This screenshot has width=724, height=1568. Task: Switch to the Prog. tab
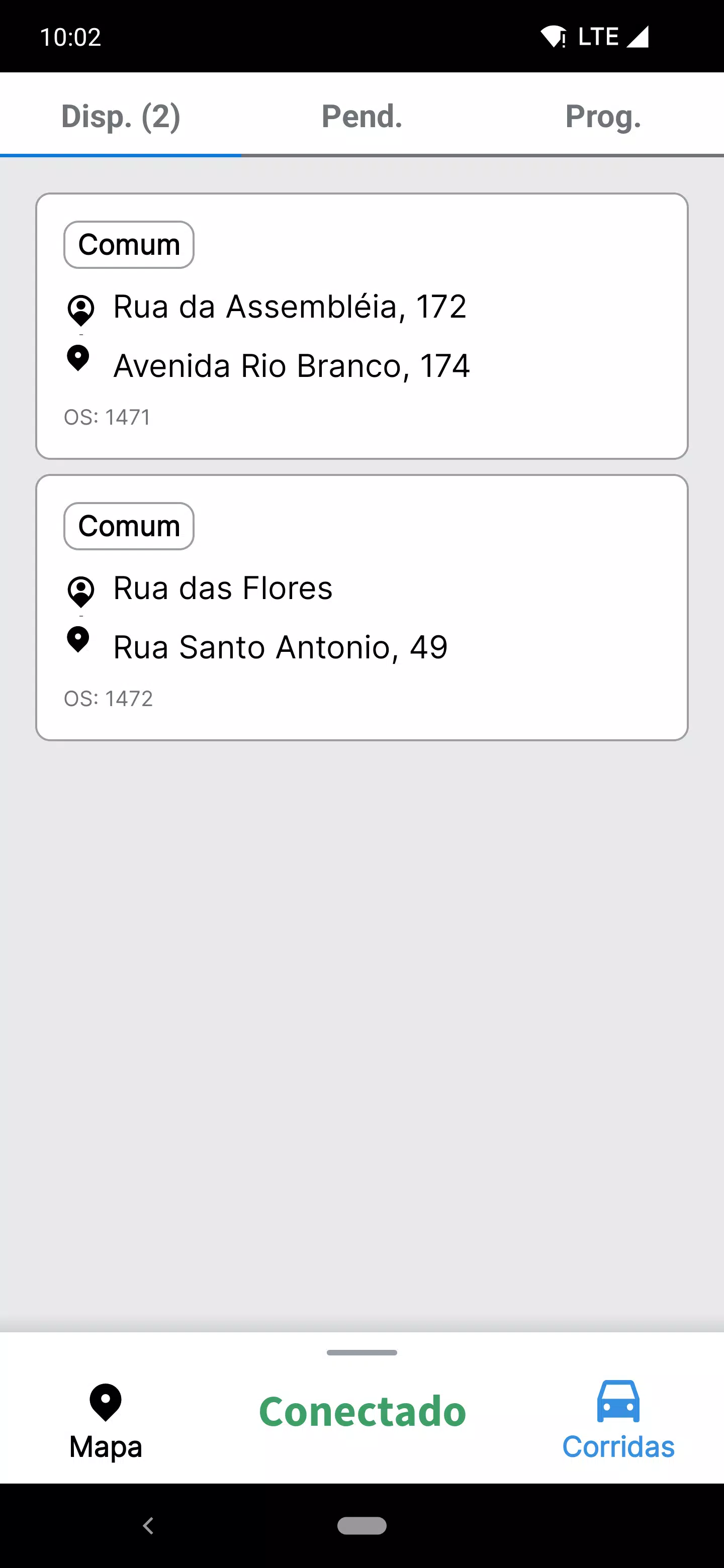click(x=603, y=116)
